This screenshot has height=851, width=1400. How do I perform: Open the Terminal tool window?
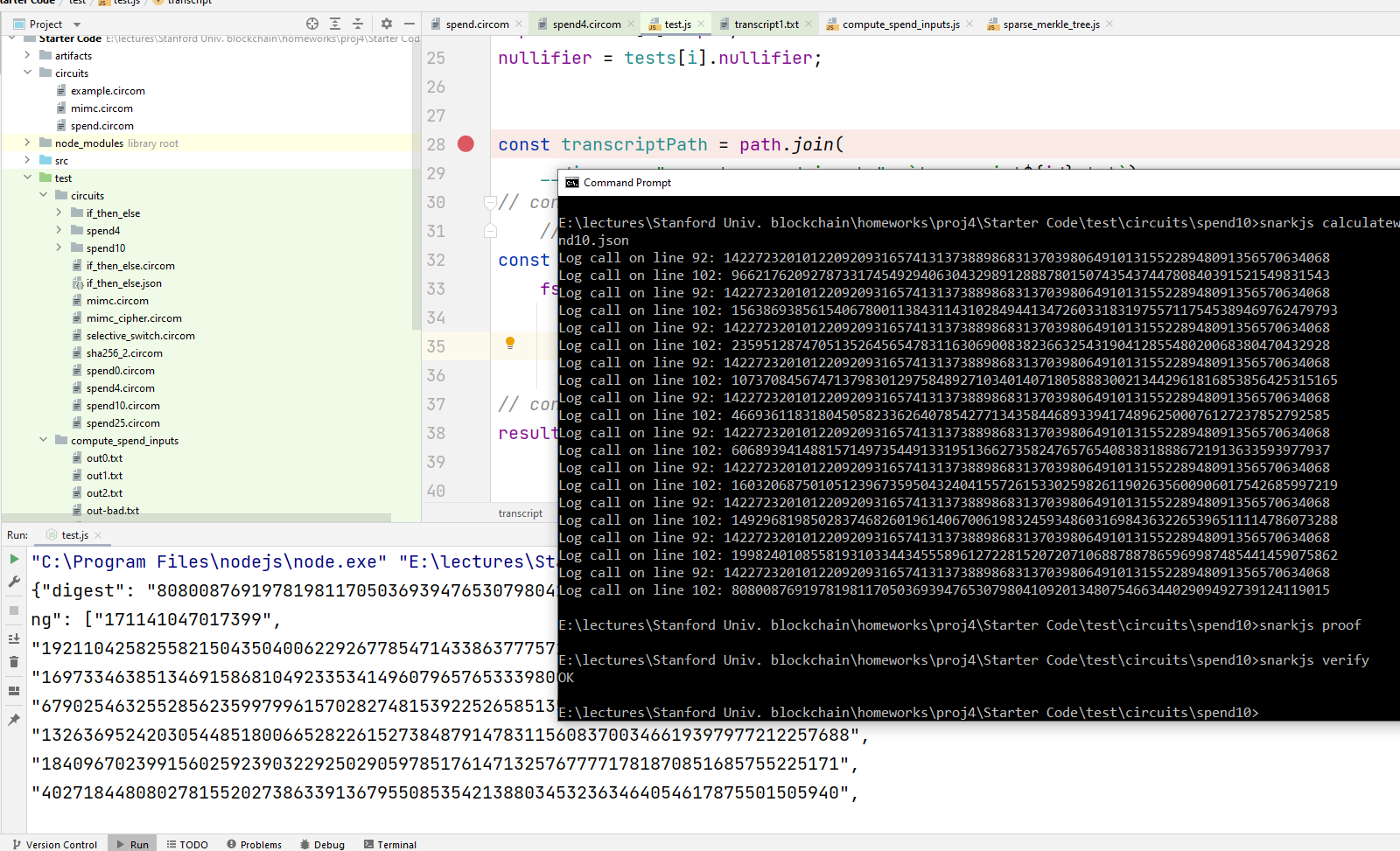coord(390,844)
